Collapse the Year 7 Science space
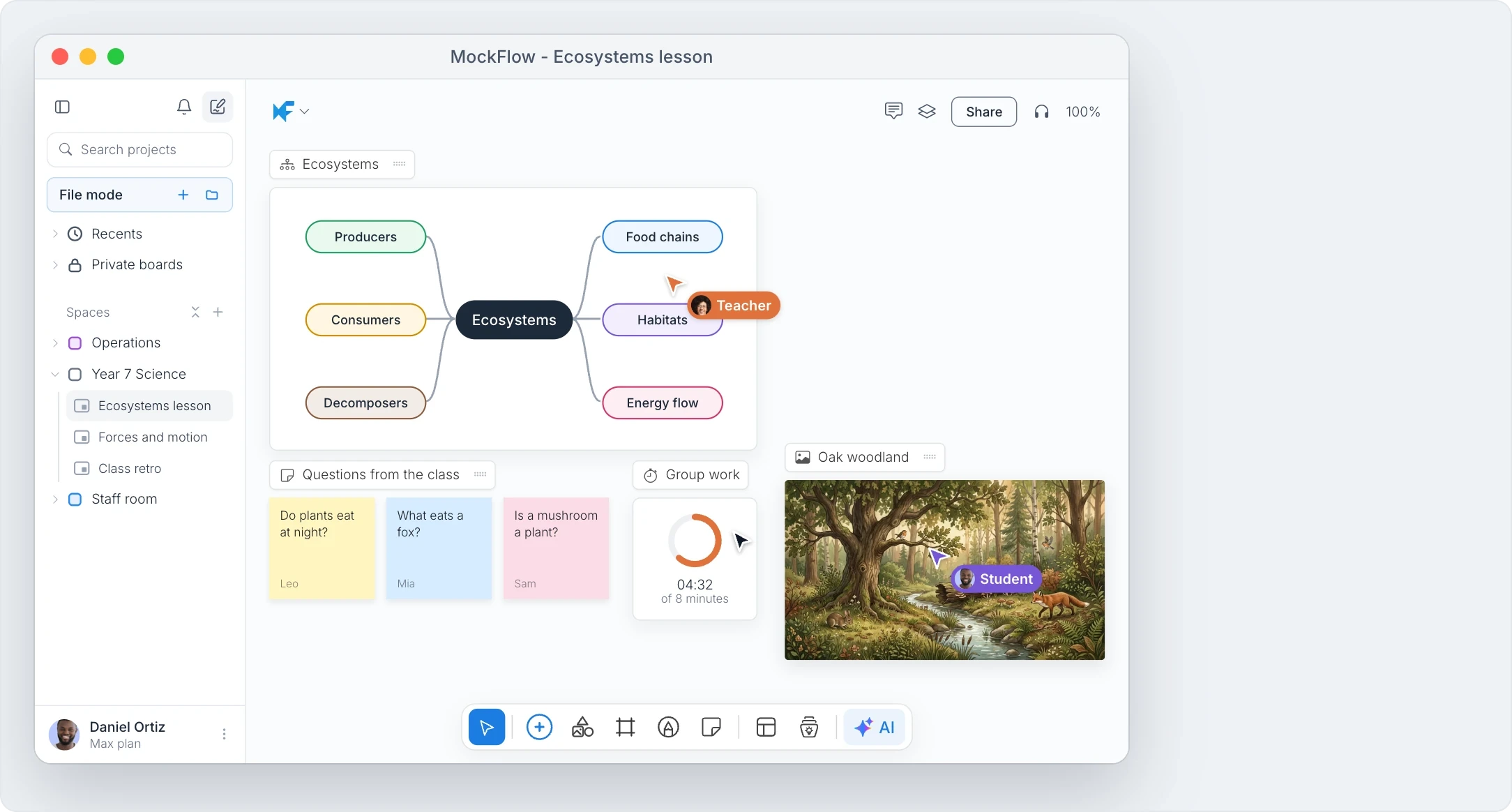The width and height of the screenshot is (1512, 812). coord(55,374)
